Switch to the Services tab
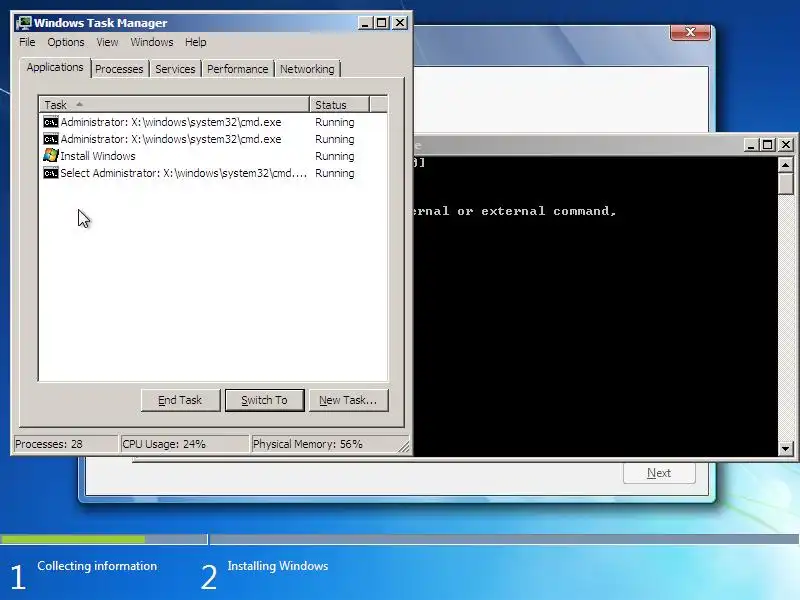The width and height of the screenshot is (800, 600). point(175,69)
